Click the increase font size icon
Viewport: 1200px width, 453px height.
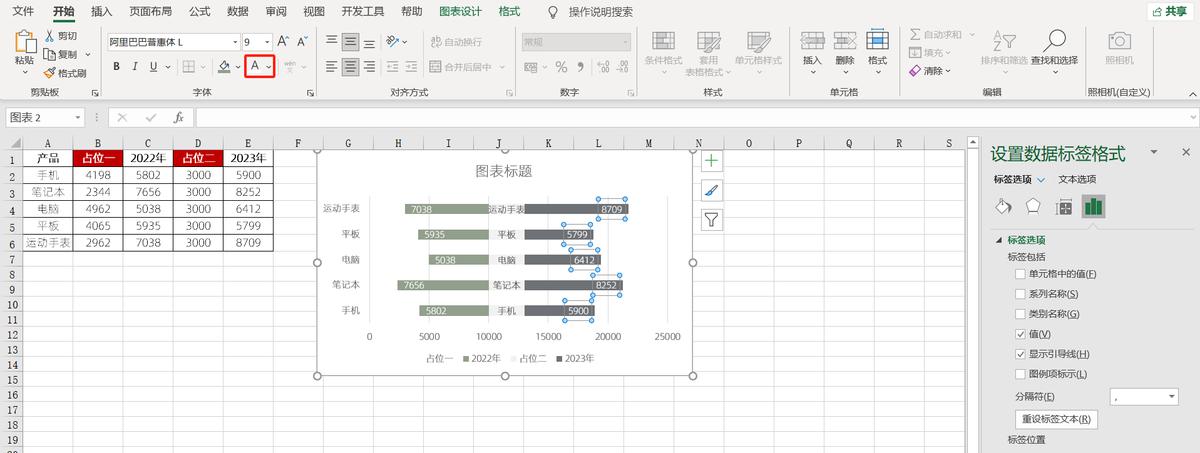[x=283, y=42]
